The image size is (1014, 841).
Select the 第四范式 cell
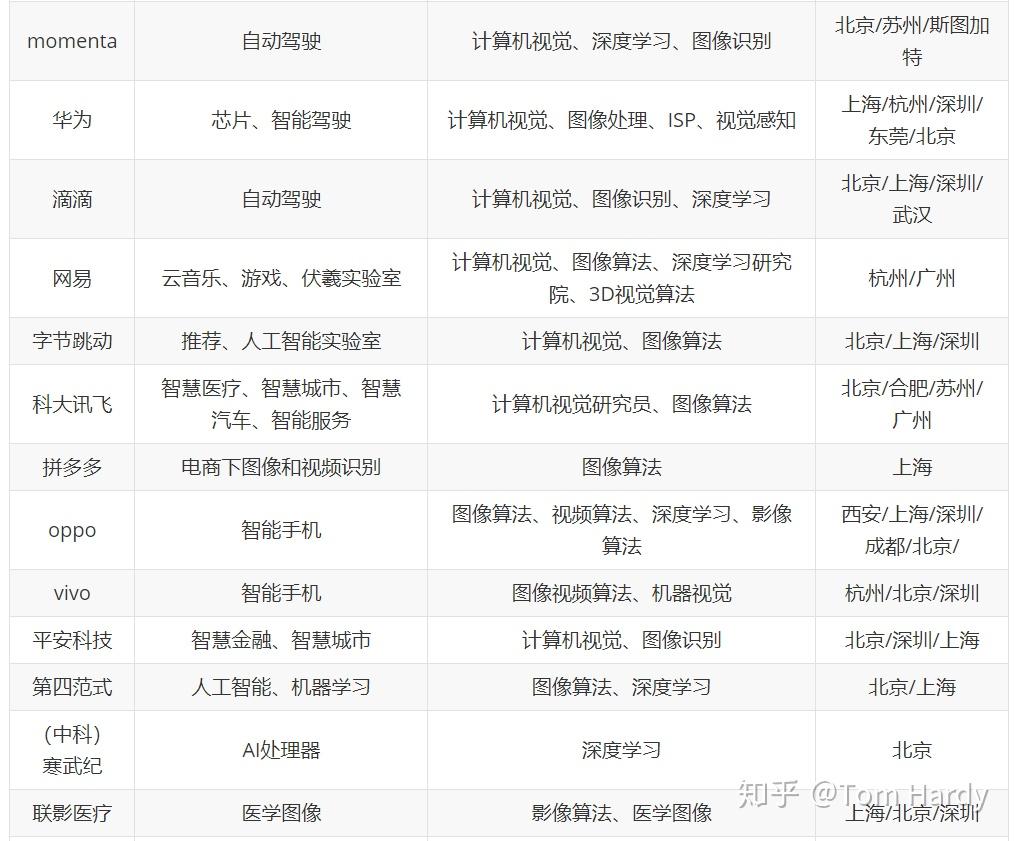click(72, 687)
